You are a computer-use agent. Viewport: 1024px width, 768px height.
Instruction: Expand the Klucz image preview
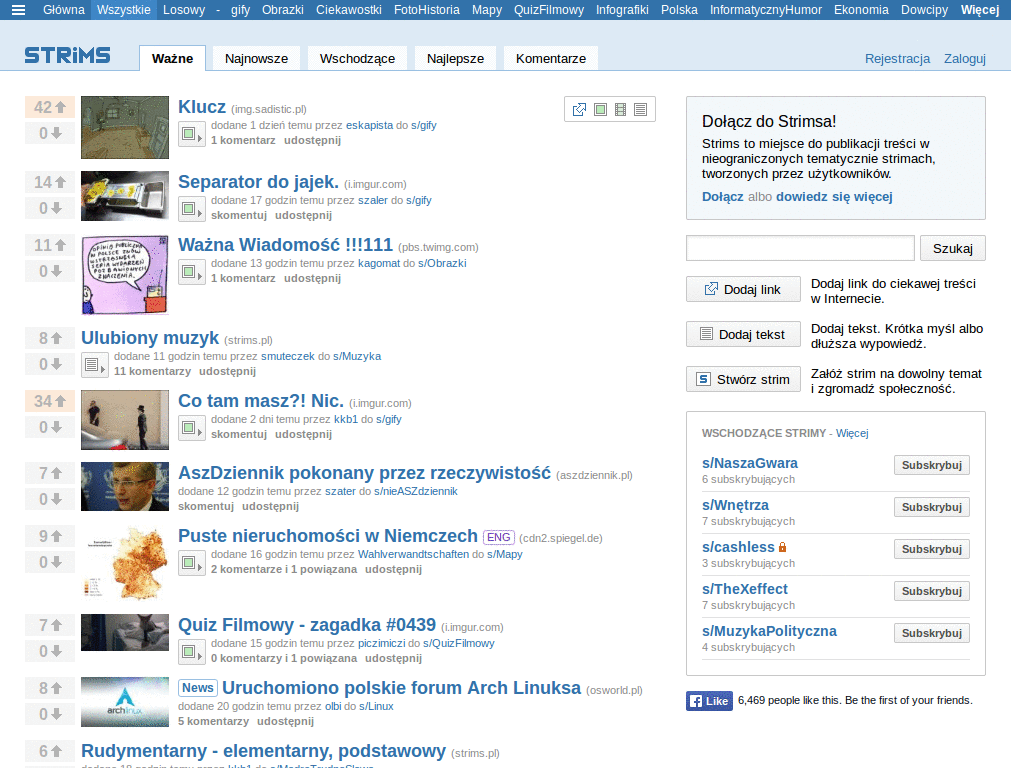[x=192, y=135]
